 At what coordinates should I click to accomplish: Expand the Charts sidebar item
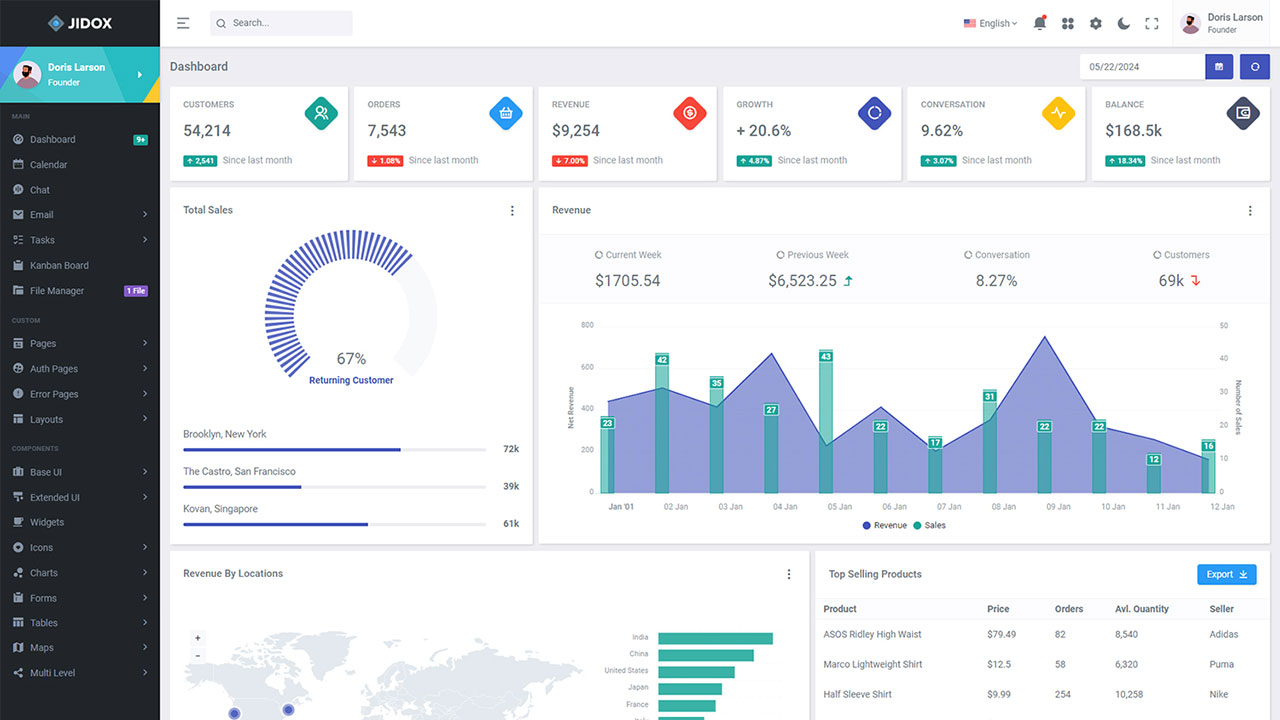(42, 572)
